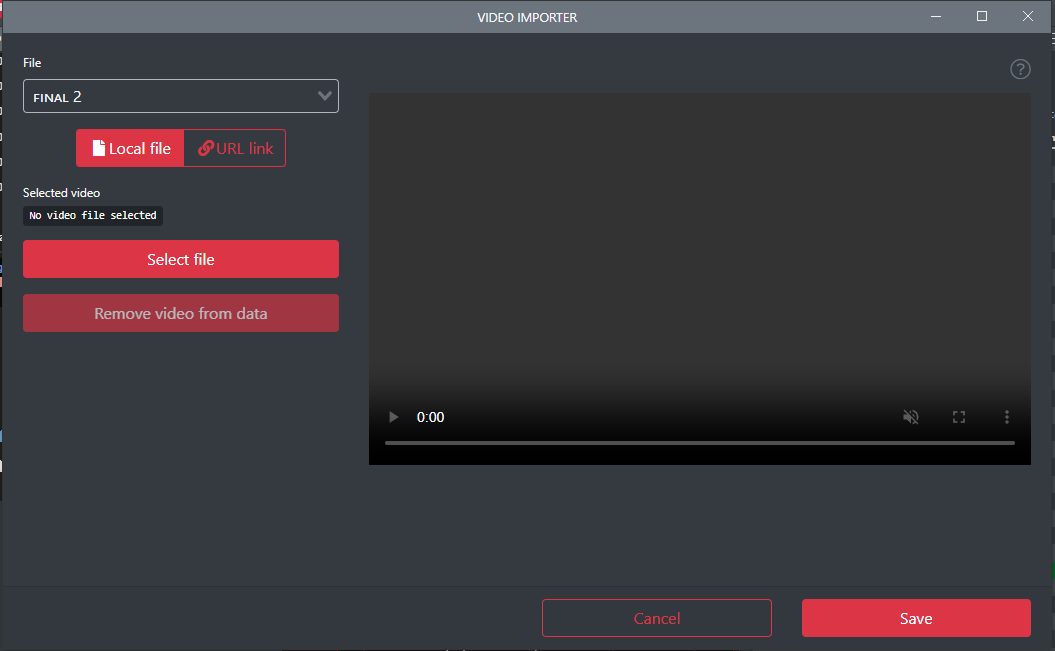Minimize the Video Importer window

[x=936, y=17]
